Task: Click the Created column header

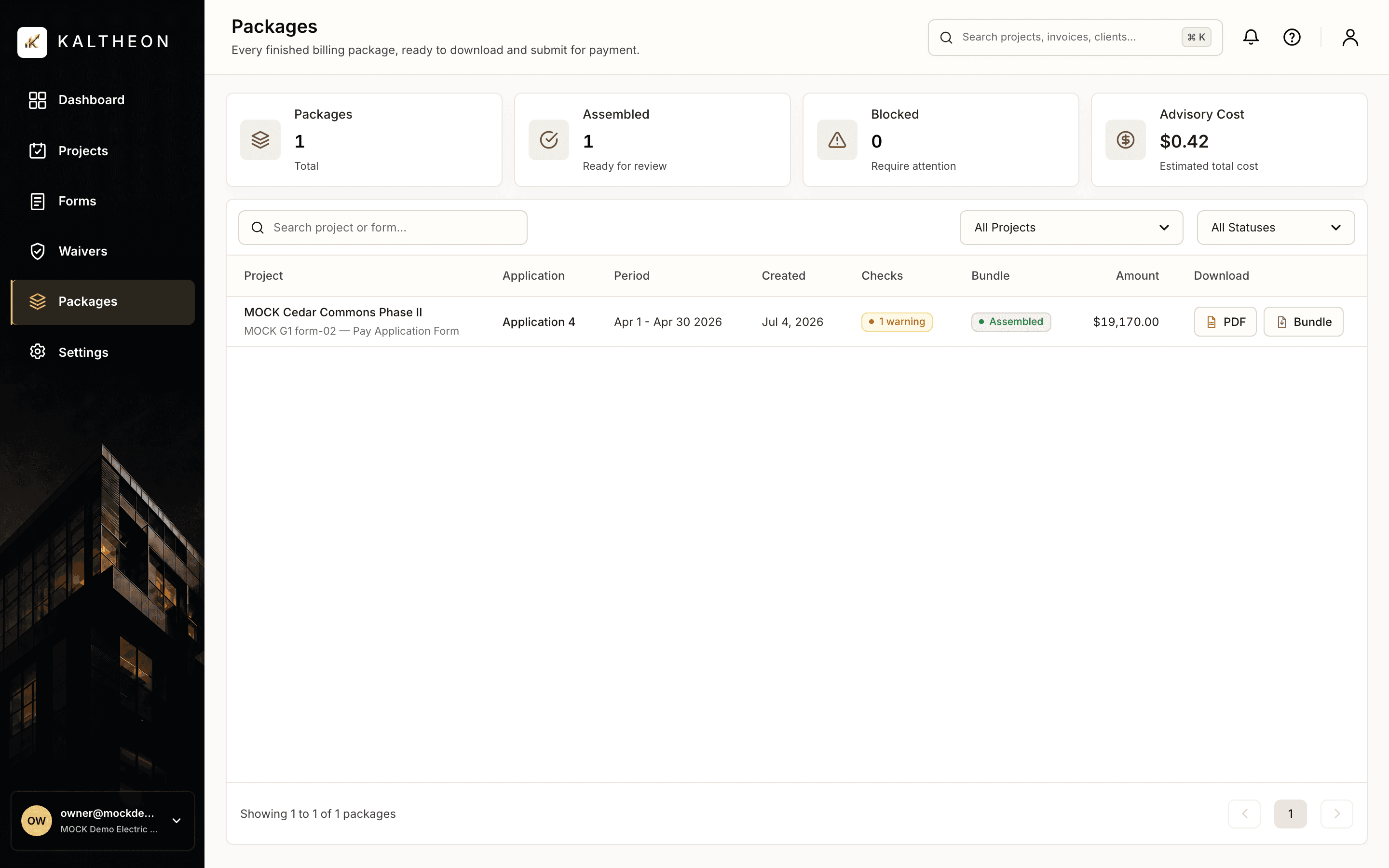Action: point(783,275)
